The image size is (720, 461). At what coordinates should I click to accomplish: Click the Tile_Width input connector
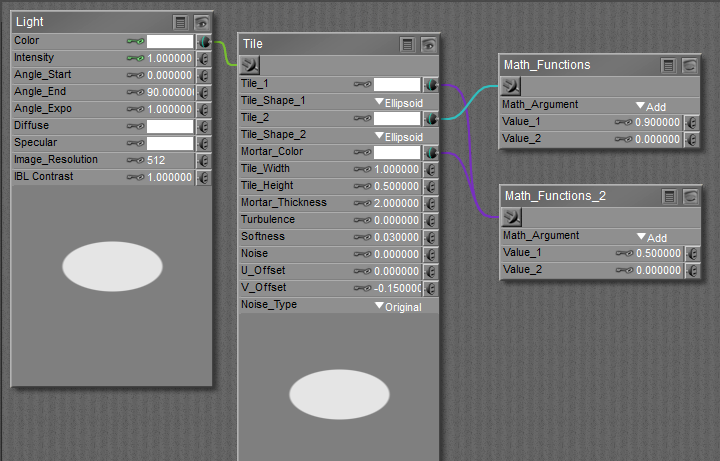click(431, 170)
